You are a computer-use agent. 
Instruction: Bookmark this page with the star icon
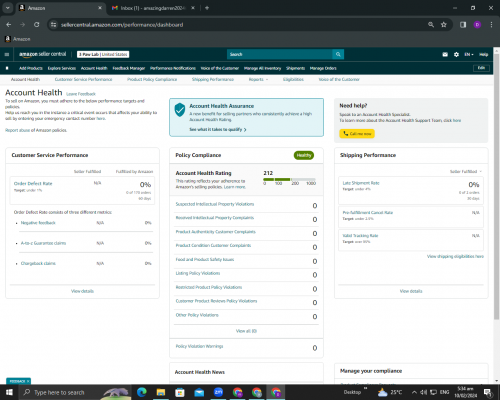444,25
